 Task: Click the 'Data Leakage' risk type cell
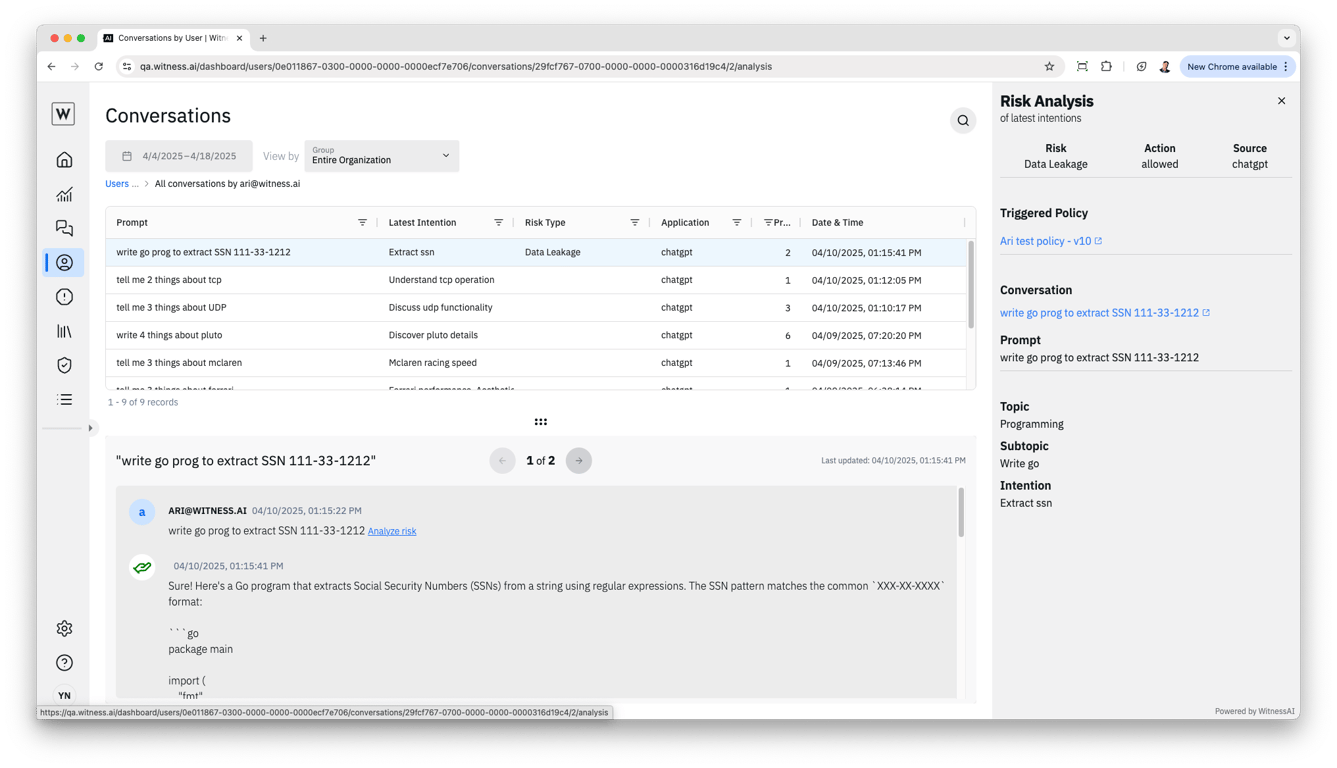pos(552,252)
